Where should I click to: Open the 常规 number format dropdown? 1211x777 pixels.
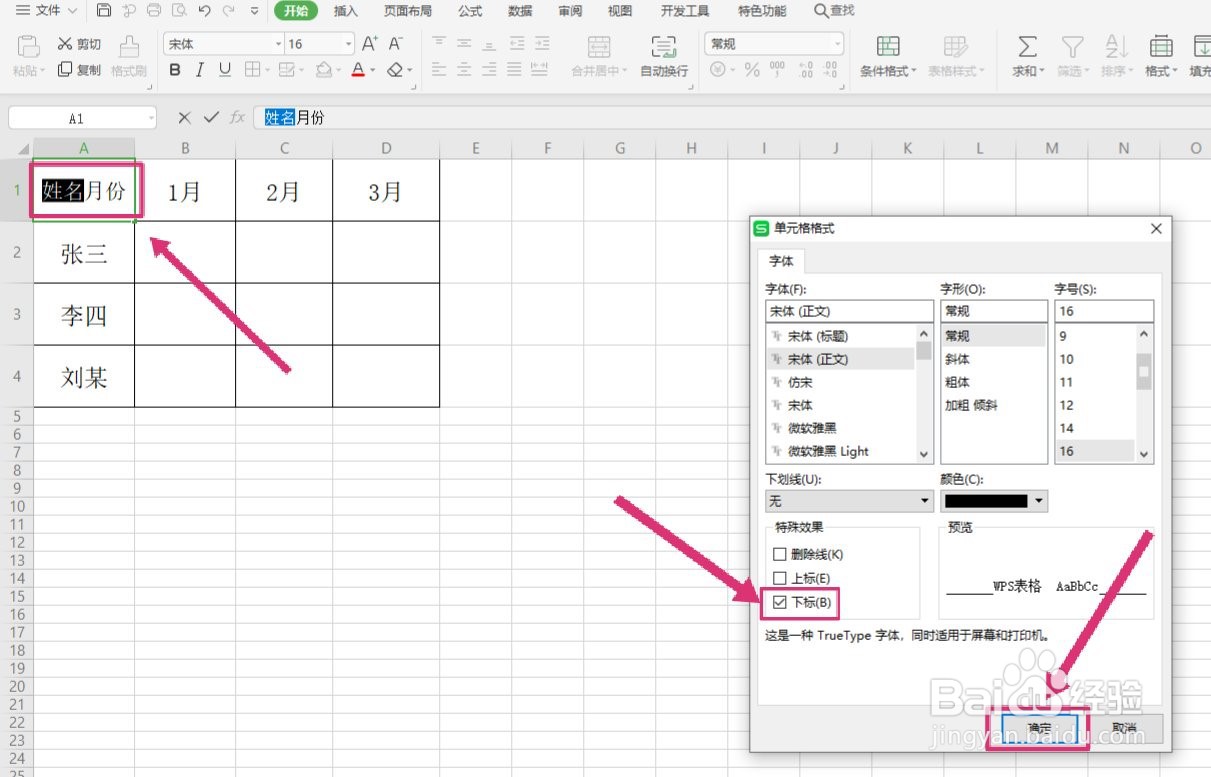point(837,44)
